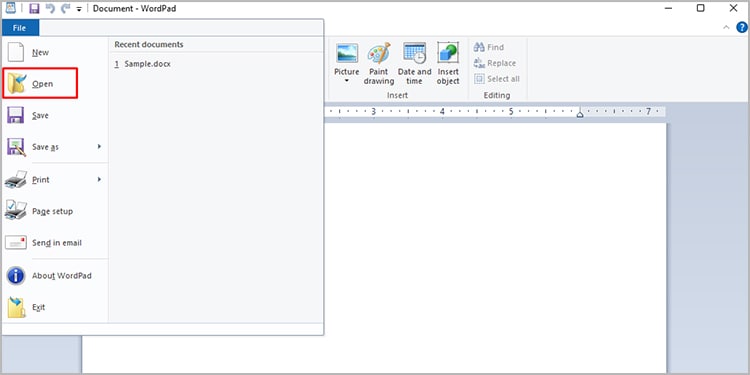The height and width of the screenshot is (375, 750).
Task: Insert Date and time
Action: click(414, 64)
